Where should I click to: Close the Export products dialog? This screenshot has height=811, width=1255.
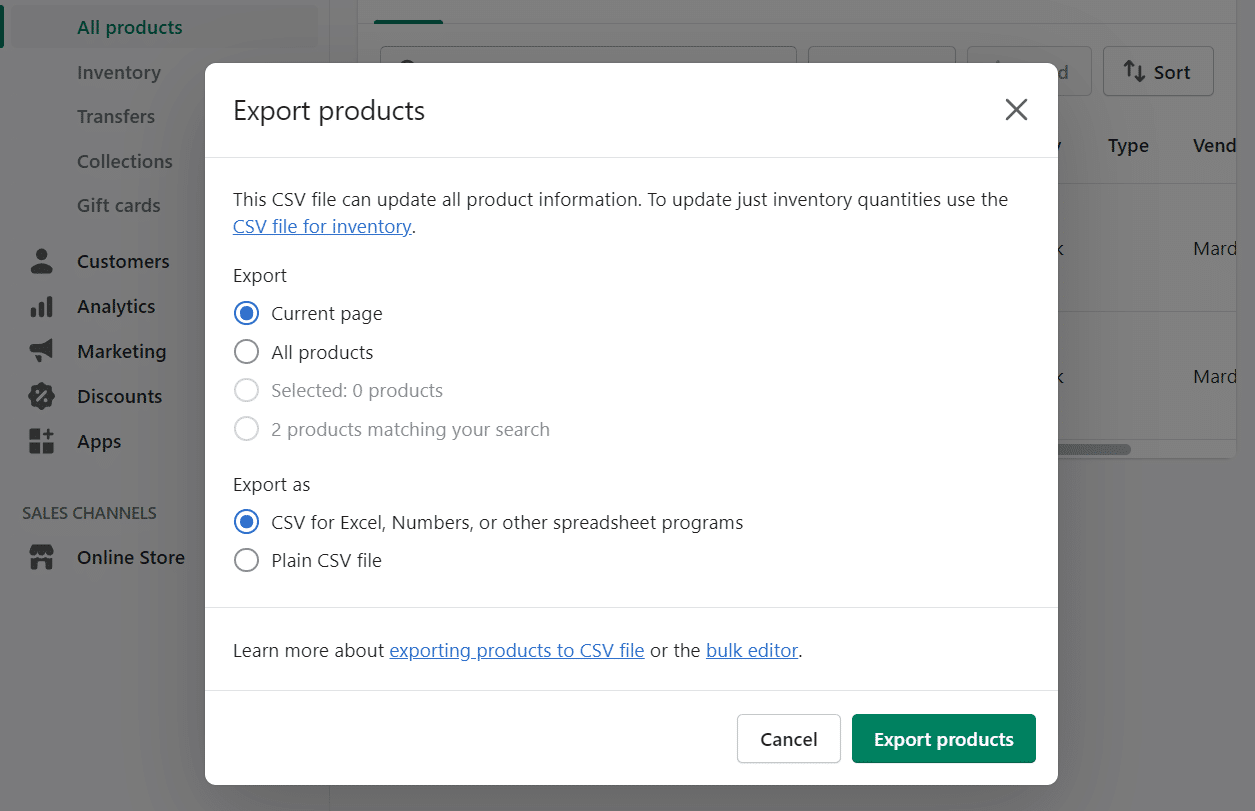(x=1016, y=109)
